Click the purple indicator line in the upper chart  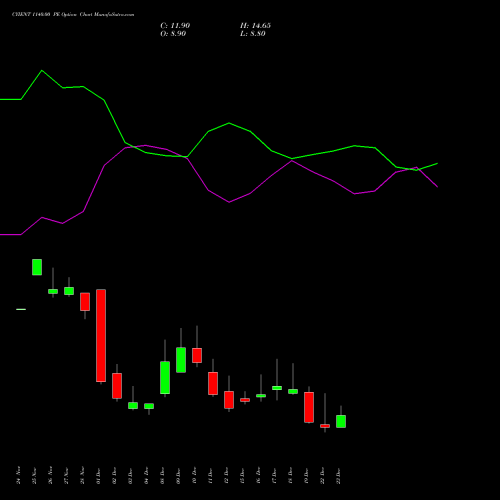pos(229,202)
